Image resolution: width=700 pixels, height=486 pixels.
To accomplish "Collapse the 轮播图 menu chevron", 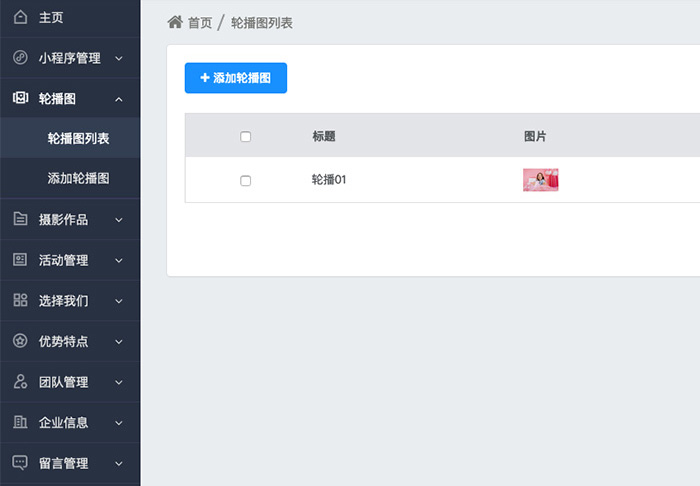I will click(x=119, y=99).
